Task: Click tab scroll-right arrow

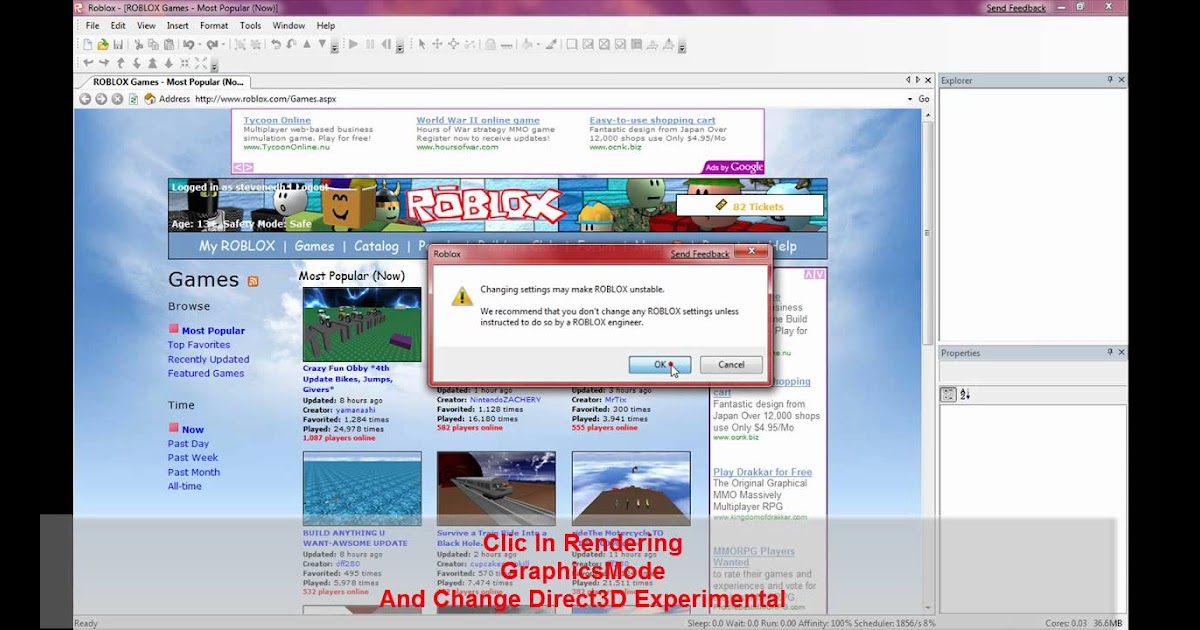Action: [x=918, y=80]
